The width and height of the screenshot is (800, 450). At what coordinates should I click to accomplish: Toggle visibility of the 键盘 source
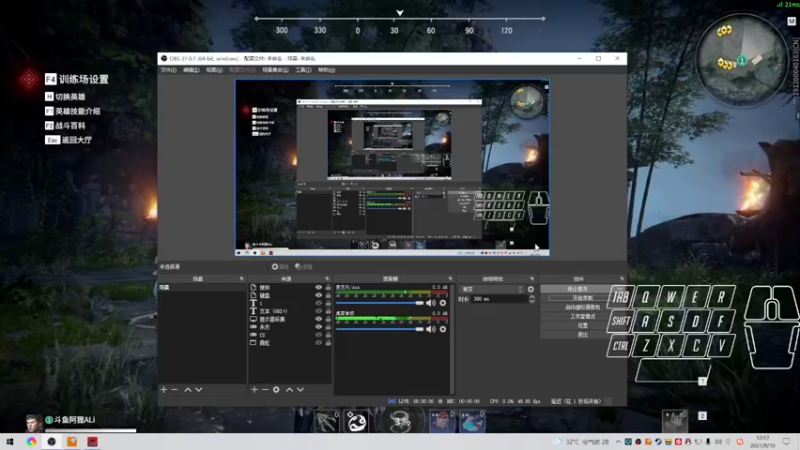tap(319, 295)
